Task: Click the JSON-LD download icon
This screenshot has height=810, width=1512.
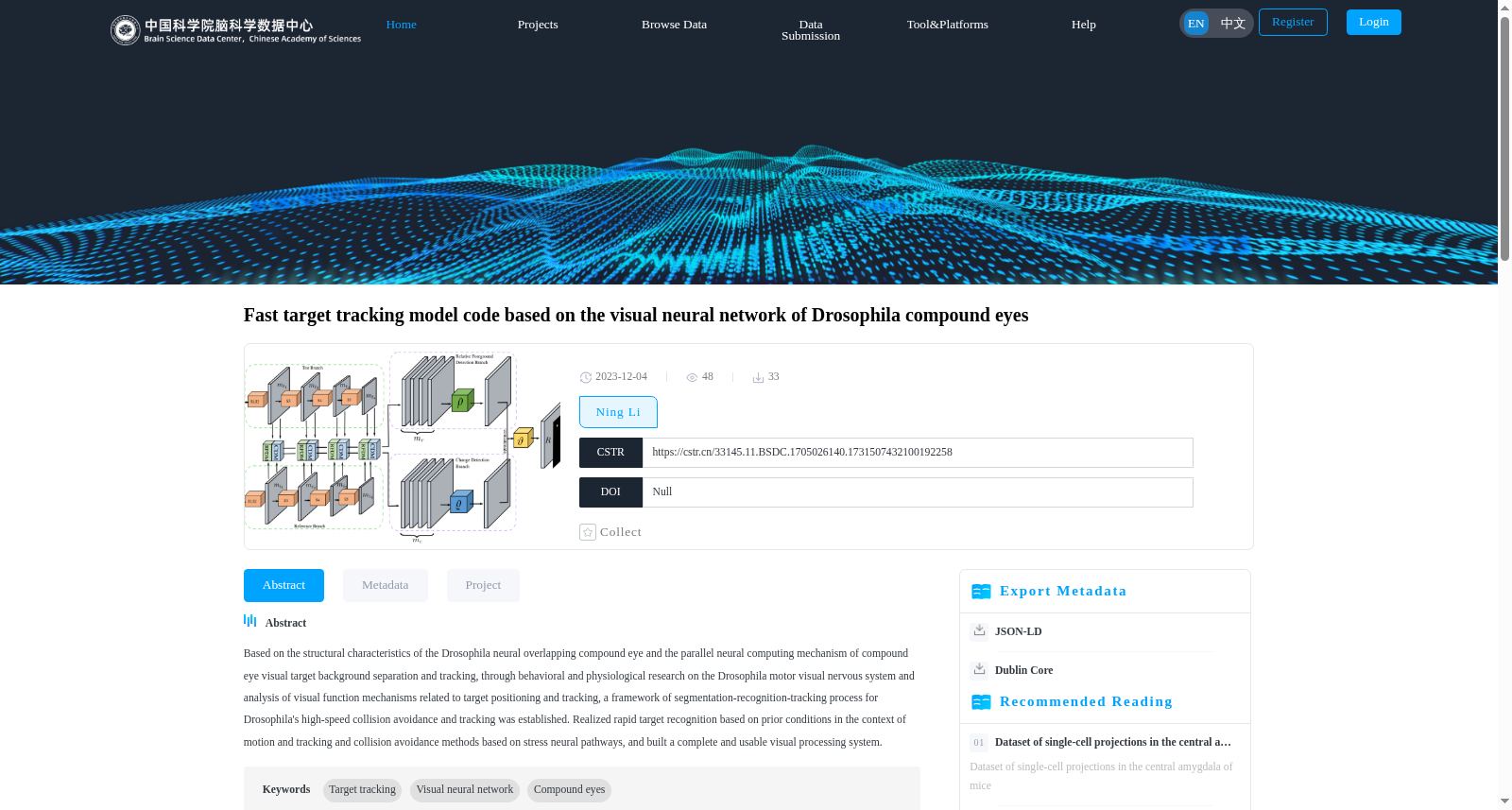Action: [979, 630]
